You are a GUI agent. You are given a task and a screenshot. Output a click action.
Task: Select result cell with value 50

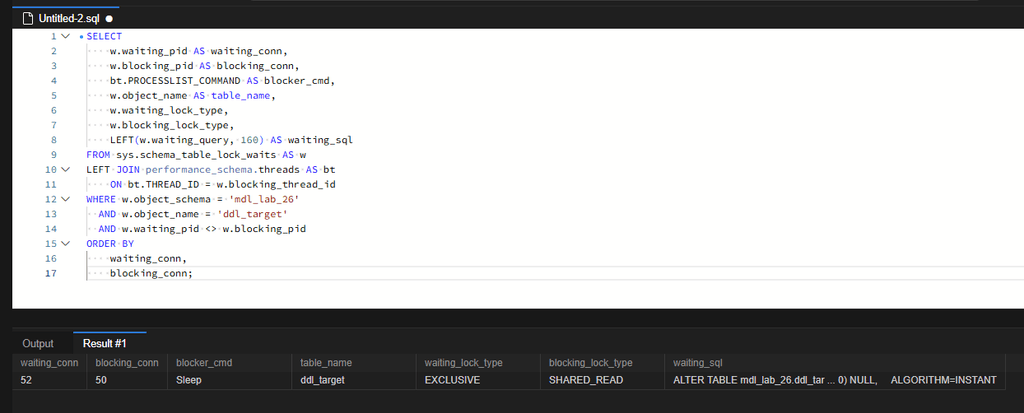[x=127, y=380]
